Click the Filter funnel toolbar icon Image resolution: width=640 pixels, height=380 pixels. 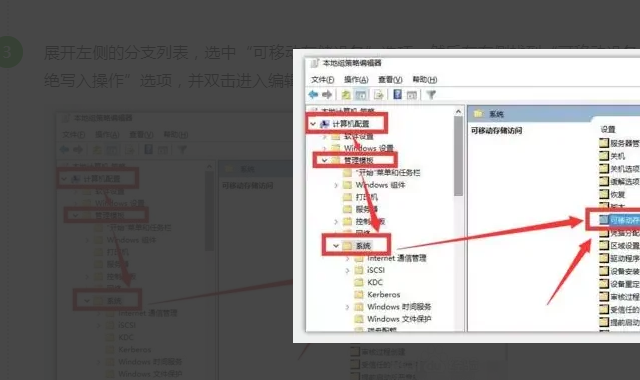click(x=431, y=95)
